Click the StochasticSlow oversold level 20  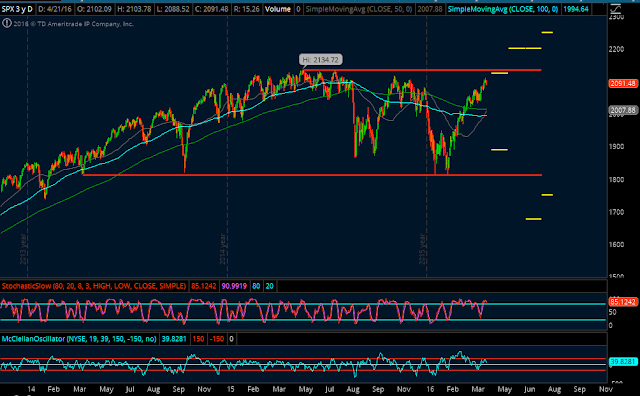pyautogui.click(x=269, y=286)
